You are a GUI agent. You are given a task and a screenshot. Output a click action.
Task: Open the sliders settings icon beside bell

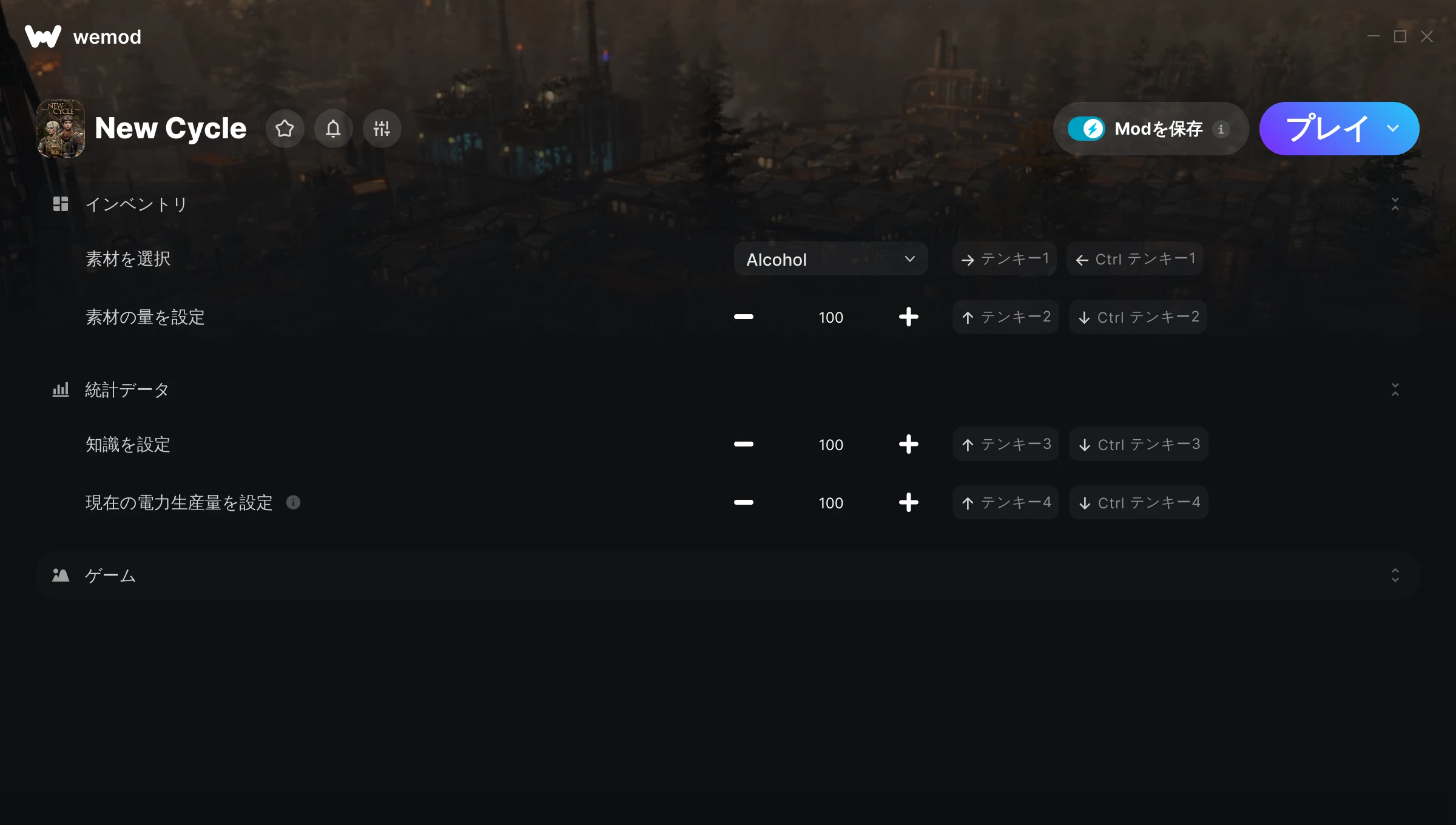coord(382,129)
